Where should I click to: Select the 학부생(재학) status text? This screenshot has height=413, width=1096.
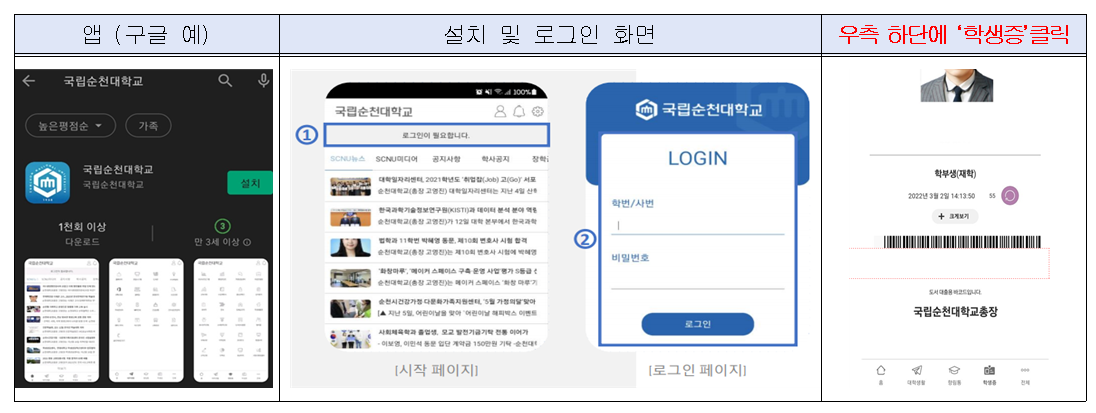pos(955,173)
